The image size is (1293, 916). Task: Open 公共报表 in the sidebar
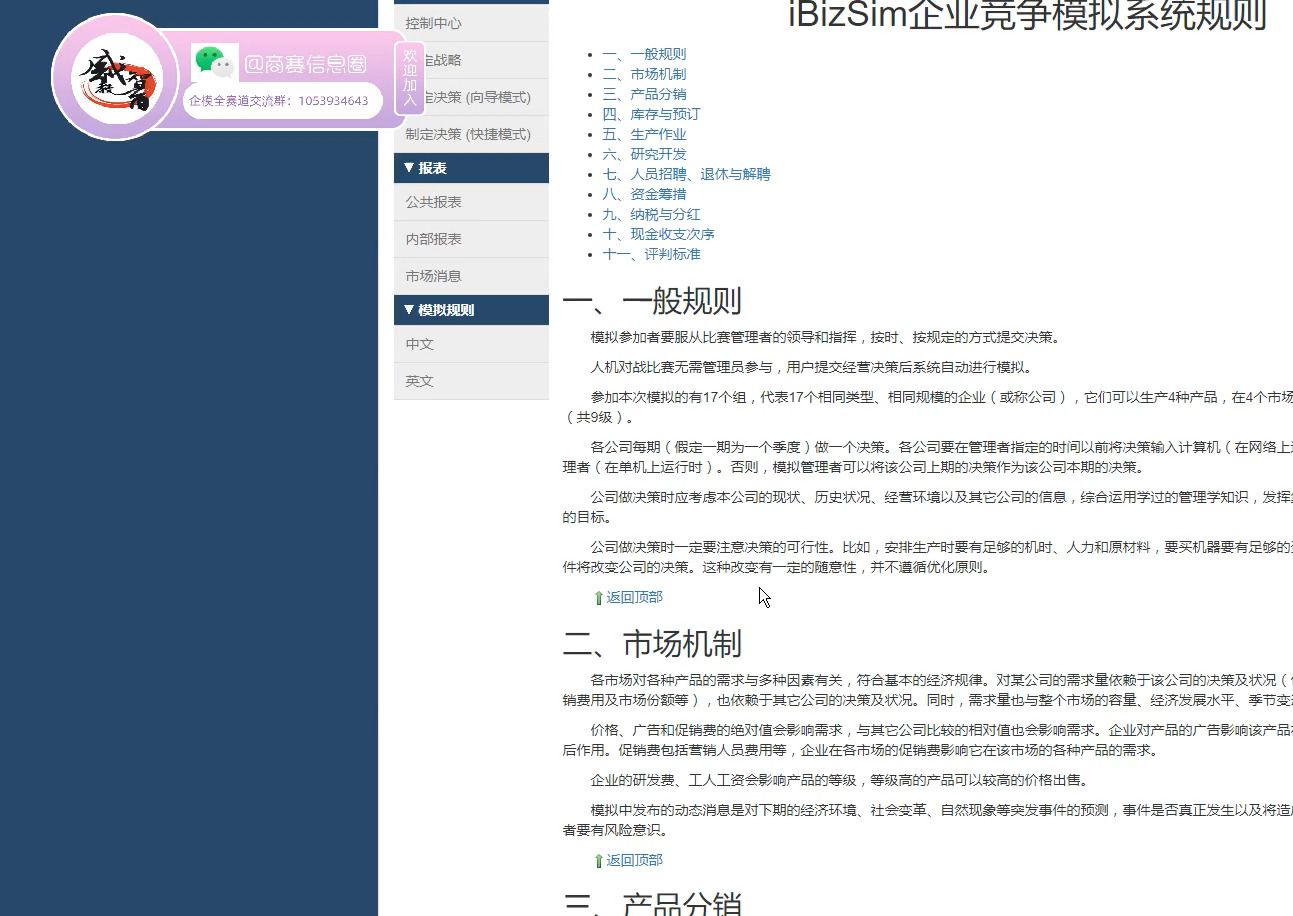click(471, 202)
